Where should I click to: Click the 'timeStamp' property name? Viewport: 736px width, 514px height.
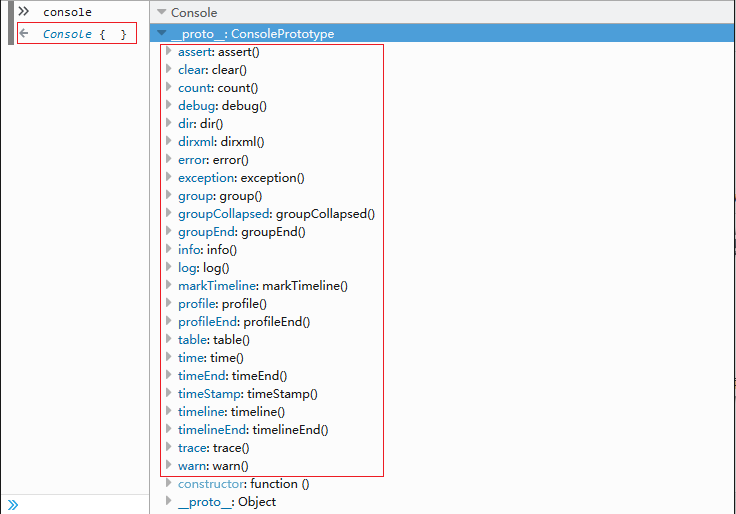point(209,394)
